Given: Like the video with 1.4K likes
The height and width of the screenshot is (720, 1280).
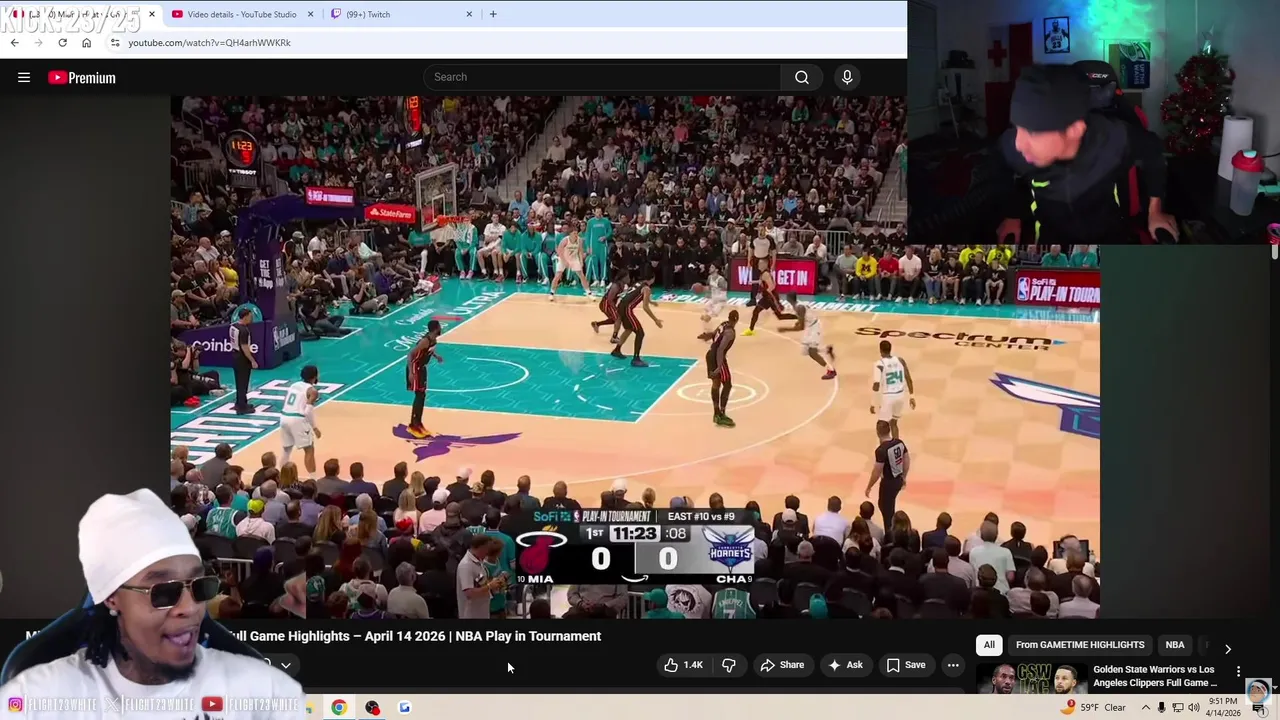Looking at the screenshot, I should 682,665.
